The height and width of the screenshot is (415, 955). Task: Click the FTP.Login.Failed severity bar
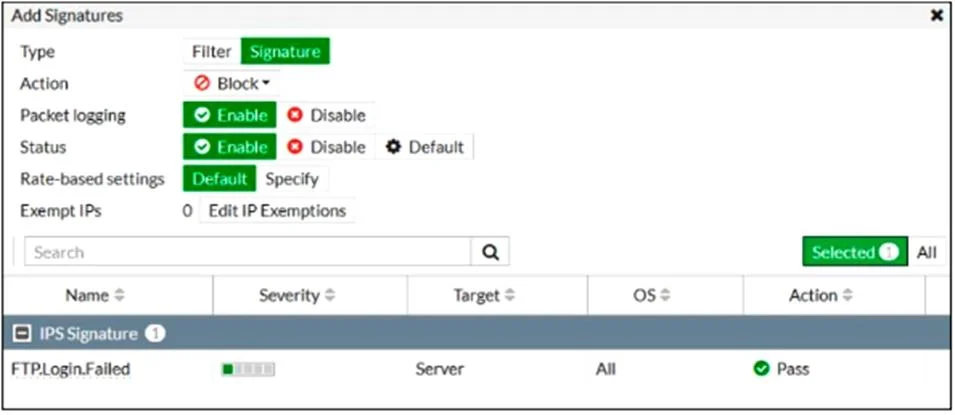(x=248, y=369)
